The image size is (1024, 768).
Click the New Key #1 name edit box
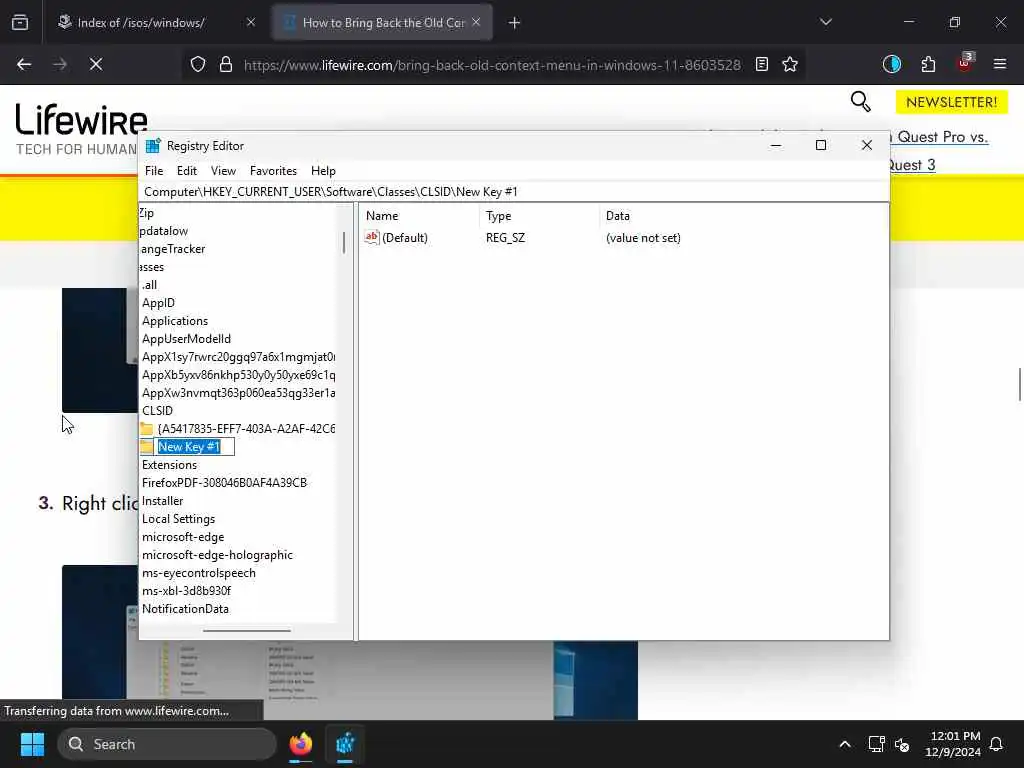click(195, 447)
